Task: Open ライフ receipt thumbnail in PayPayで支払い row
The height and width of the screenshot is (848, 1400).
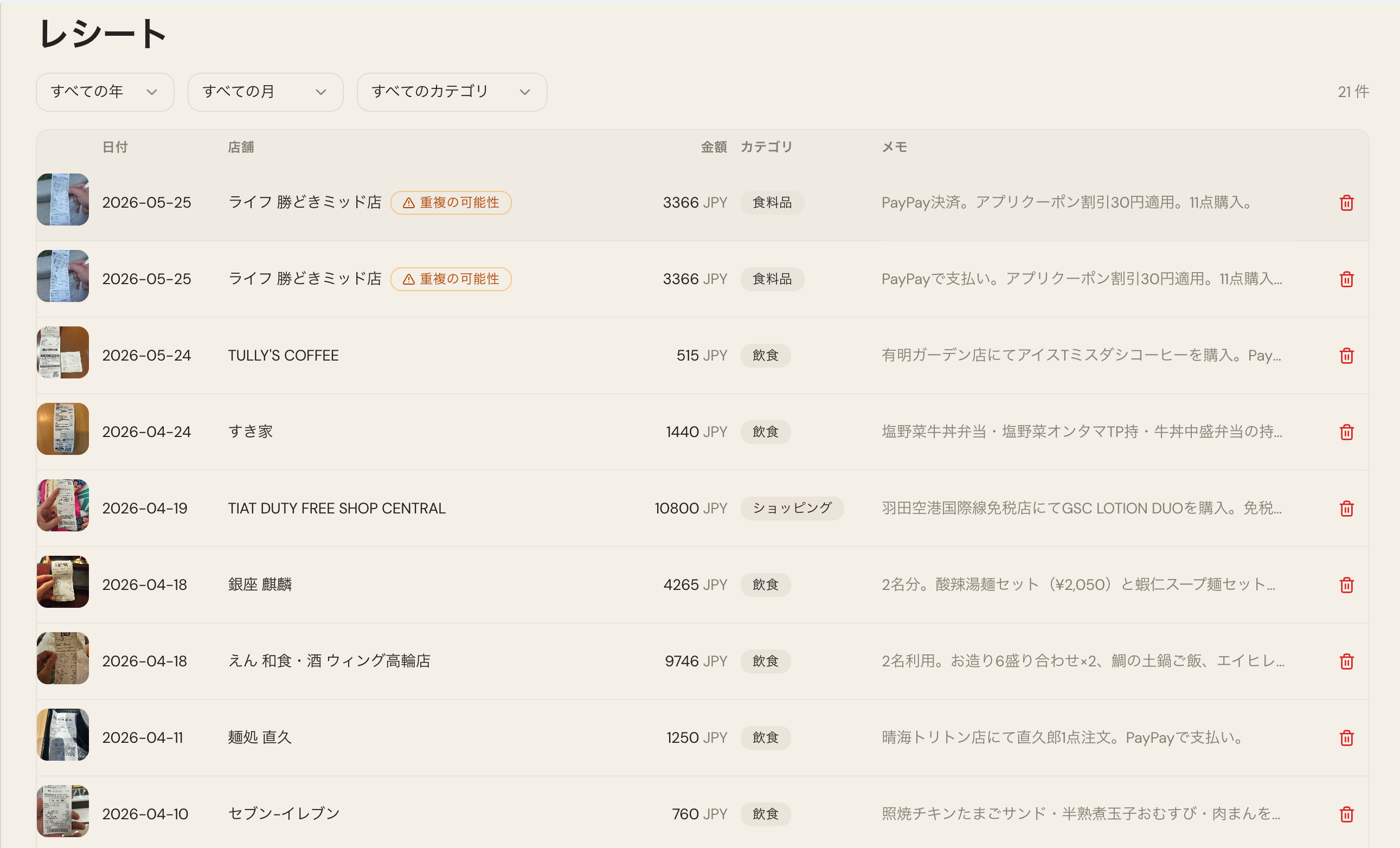Action: 63,276
